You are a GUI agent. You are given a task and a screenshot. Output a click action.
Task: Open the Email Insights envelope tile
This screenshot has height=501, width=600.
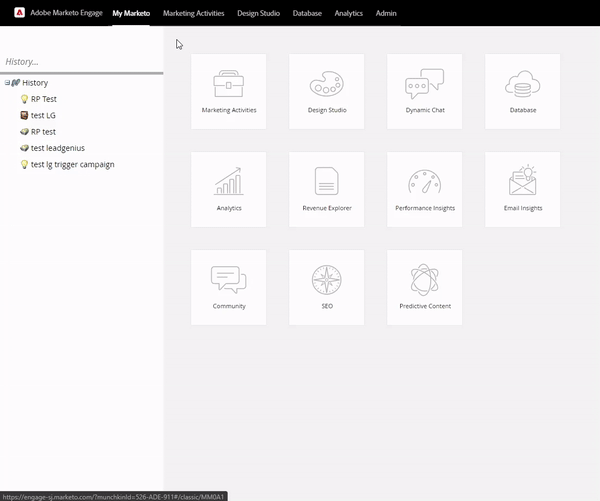[522, 189]
